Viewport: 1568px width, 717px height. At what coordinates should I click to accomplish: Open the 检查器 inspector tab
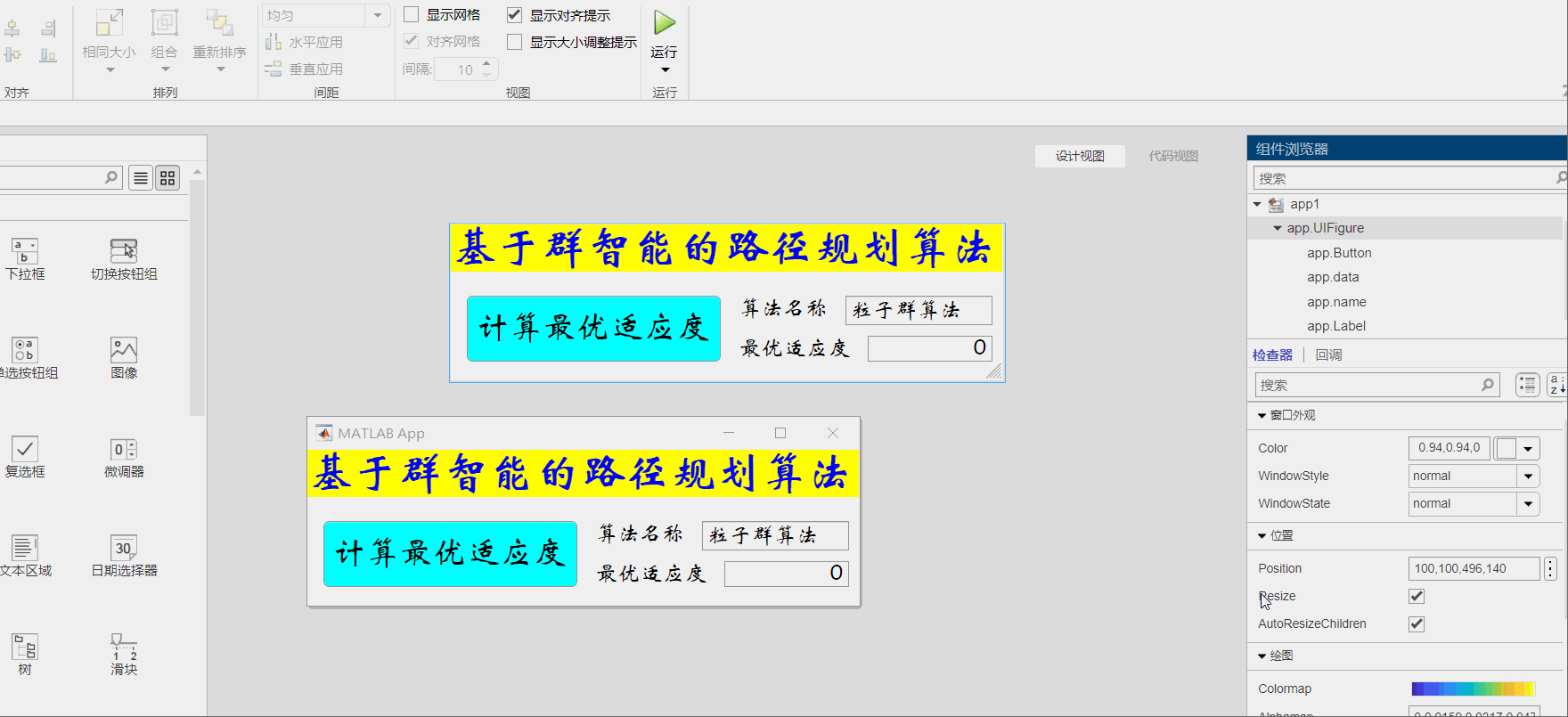click(1272, 354)
